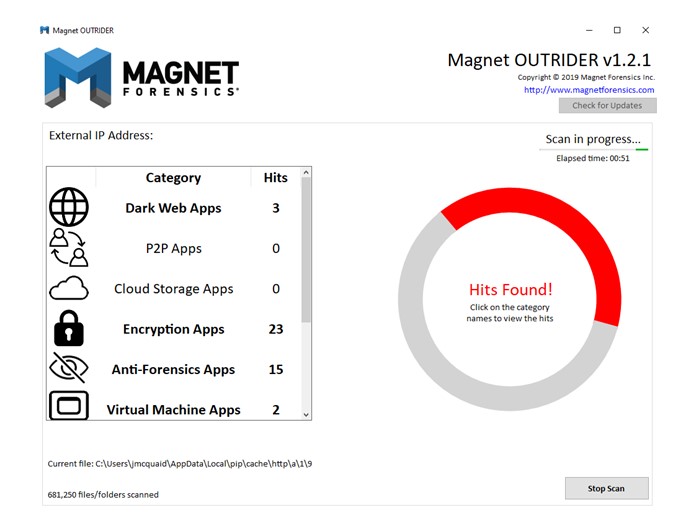The width and height of the screenshot is (696, 532).
Task: Click the Magnet Forensics logo
Action: [142, 78]
